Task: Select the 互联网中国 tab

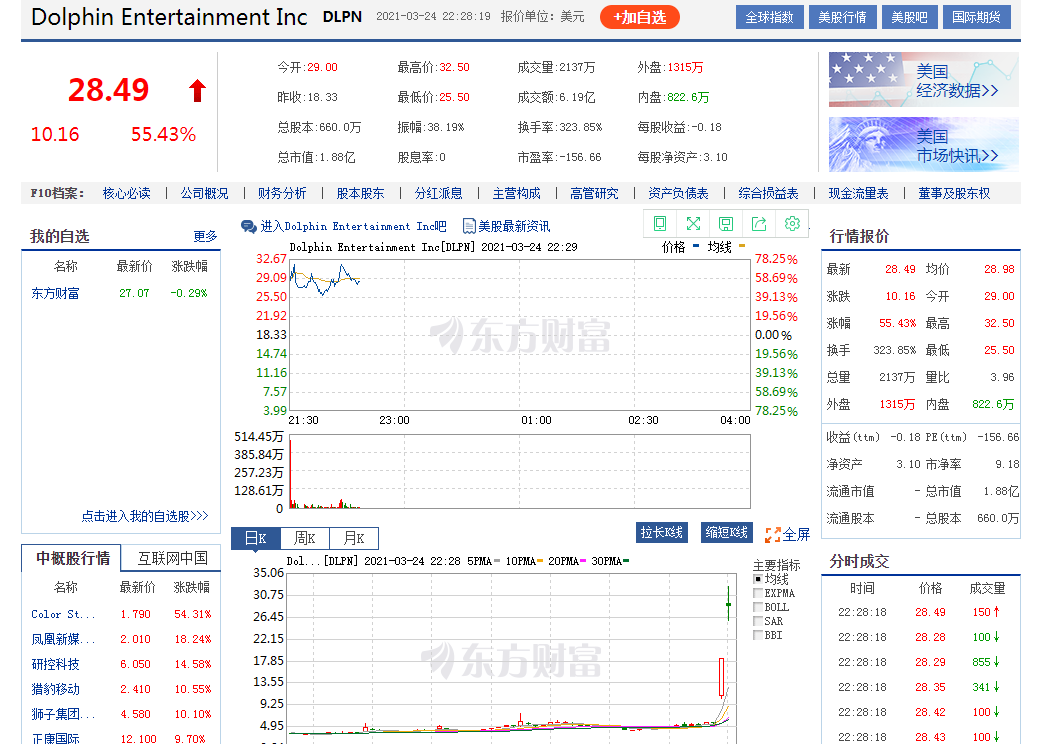Action: [x=172, y=558]
